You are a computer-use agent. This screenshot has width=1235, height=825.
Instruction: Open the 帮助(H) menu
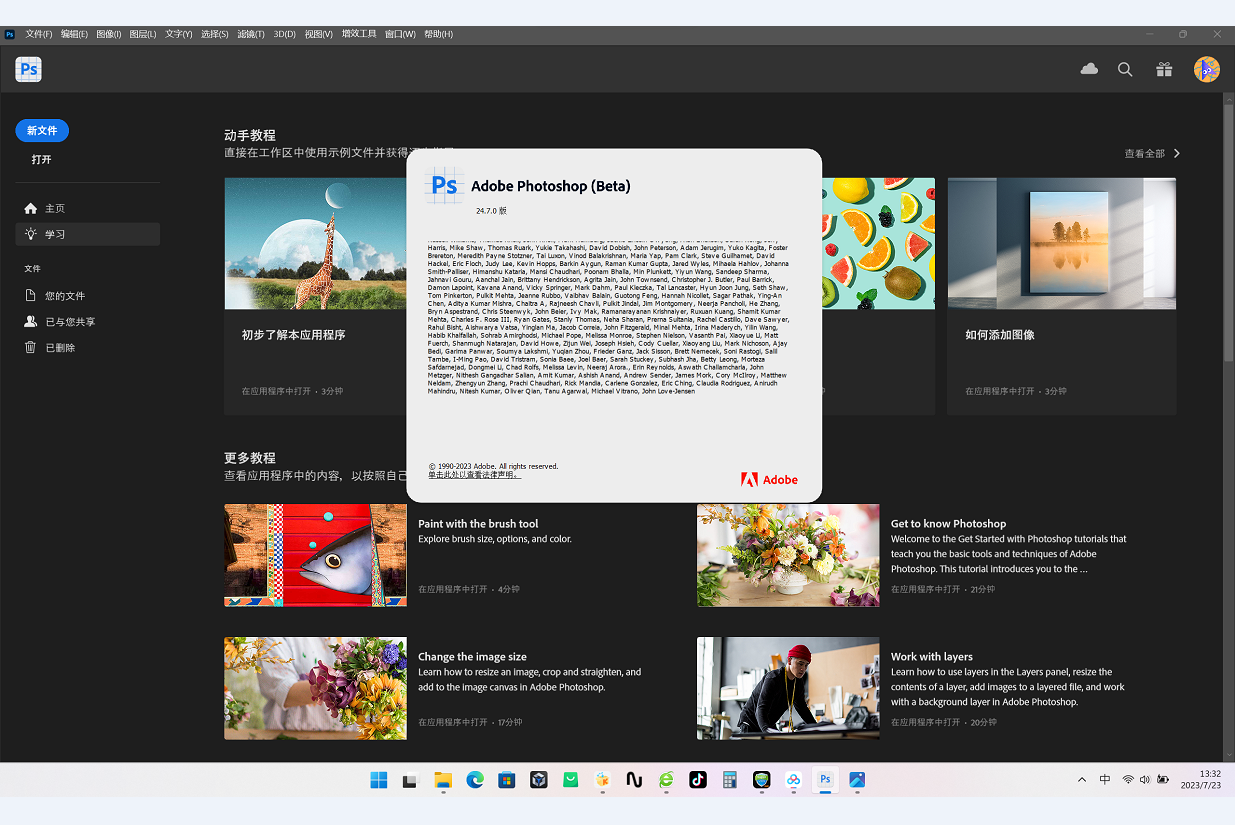point(438,34)
